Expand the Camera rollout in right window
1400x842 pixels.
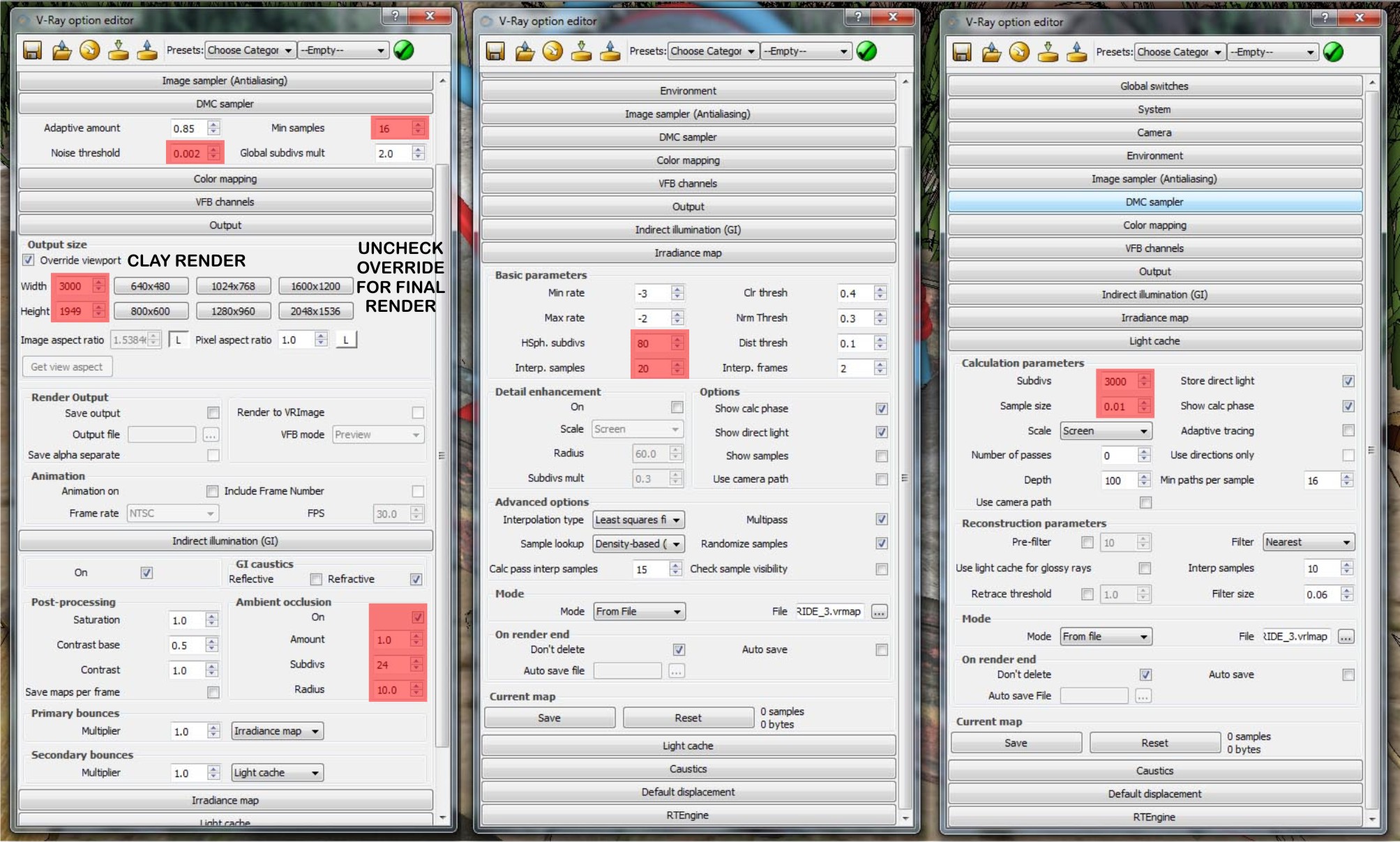[x=1154, y=133]
